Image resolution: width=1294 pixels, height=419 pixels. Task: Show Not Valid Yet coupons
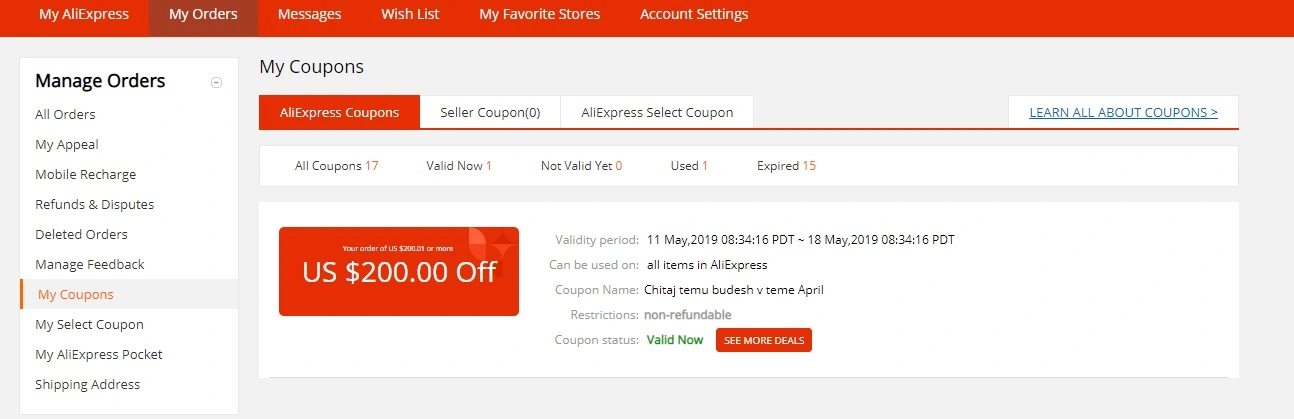[x=581, y=166]
